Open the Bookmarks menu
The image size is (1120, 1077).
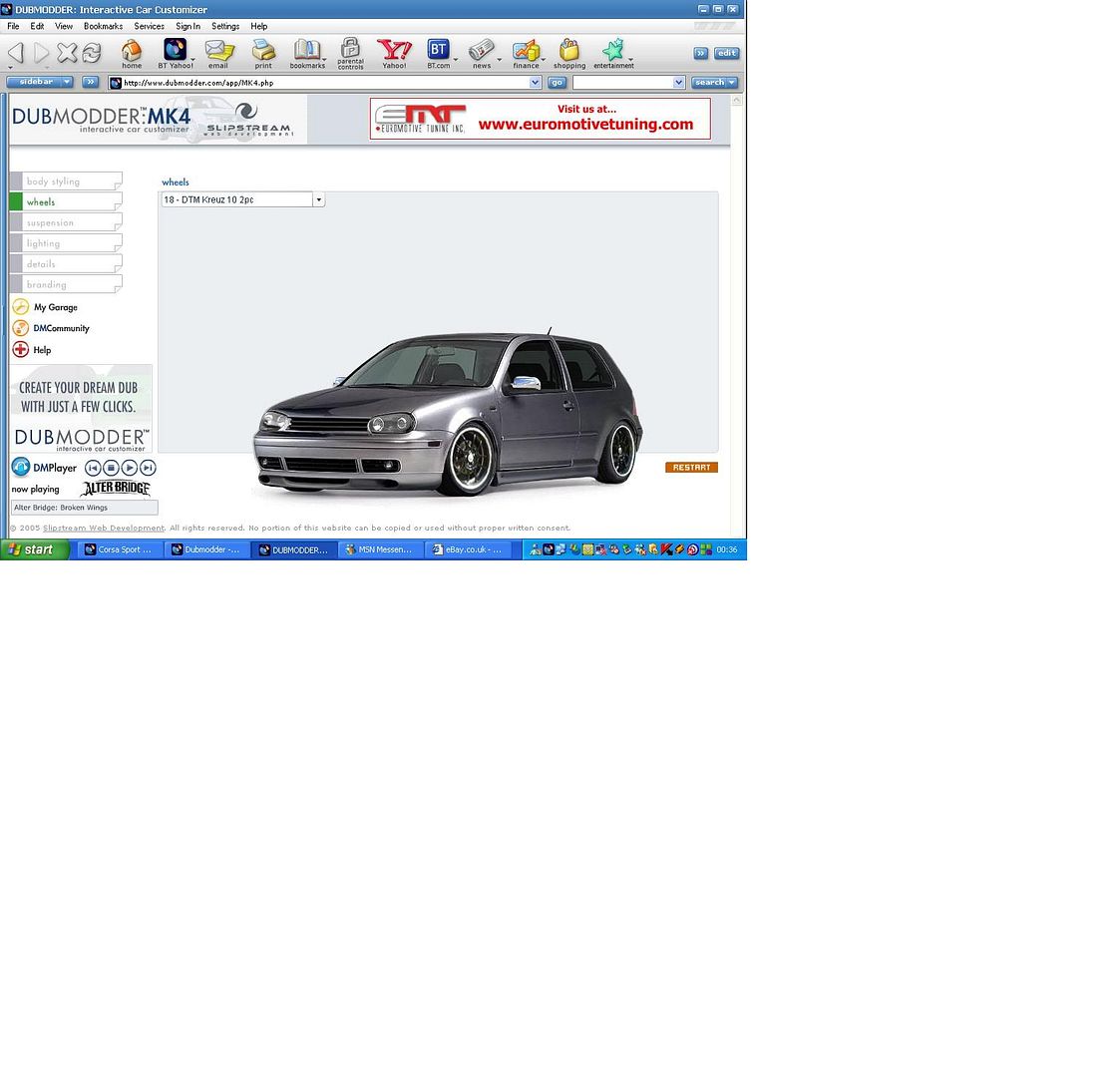coord(103,26)
